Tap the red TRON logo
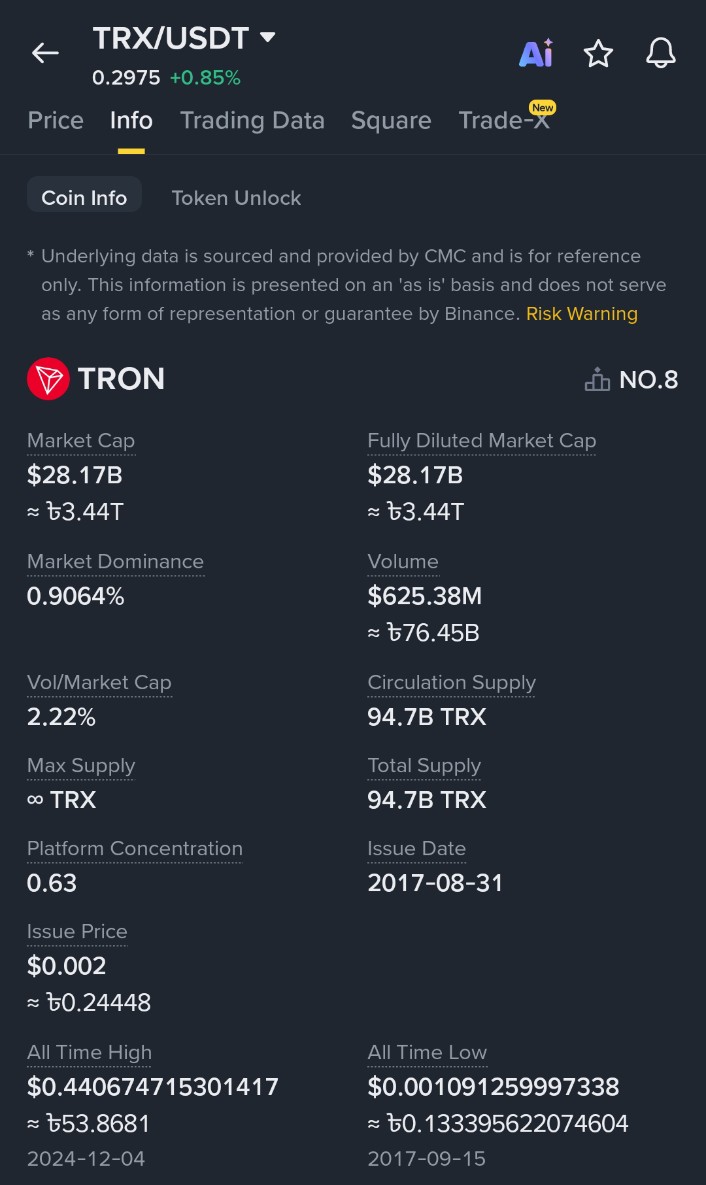The image size is (706, 1185). [x=48, y=379]
